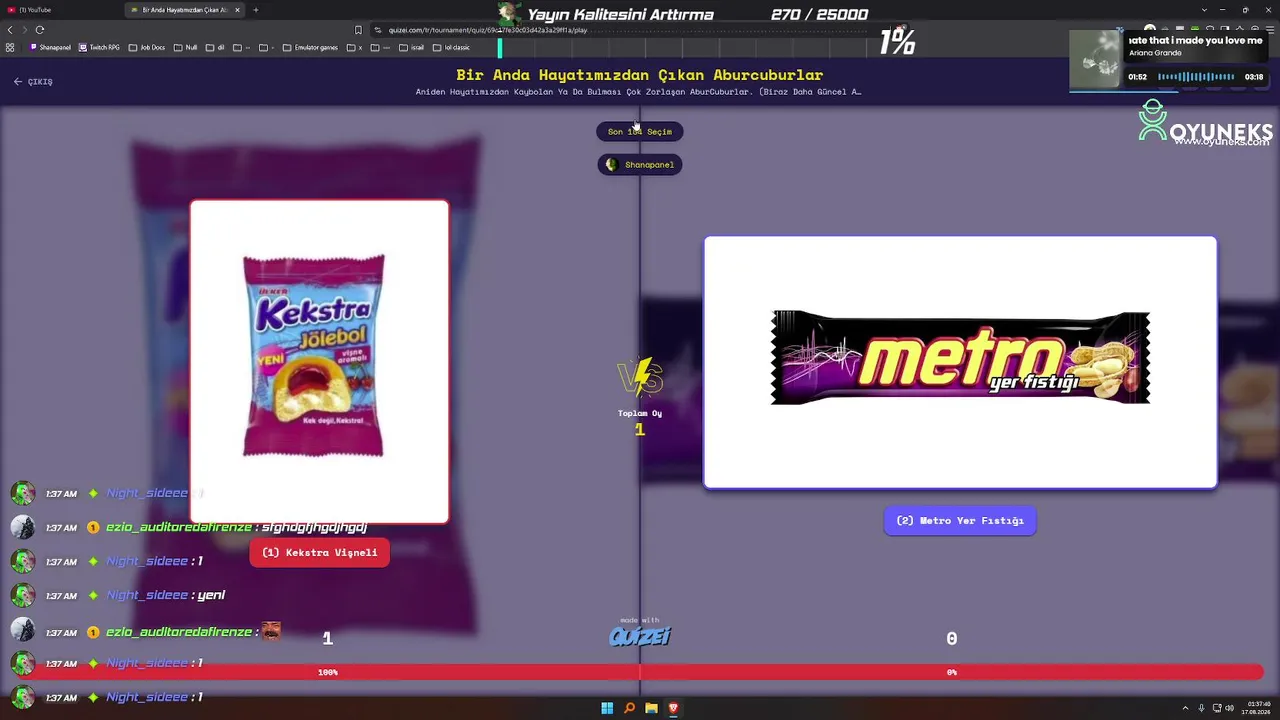Select the Metro yer fıstığı bar image
Image resolution: width=1280 pixels, height=720 pixels.
click(x=960, y=362)
